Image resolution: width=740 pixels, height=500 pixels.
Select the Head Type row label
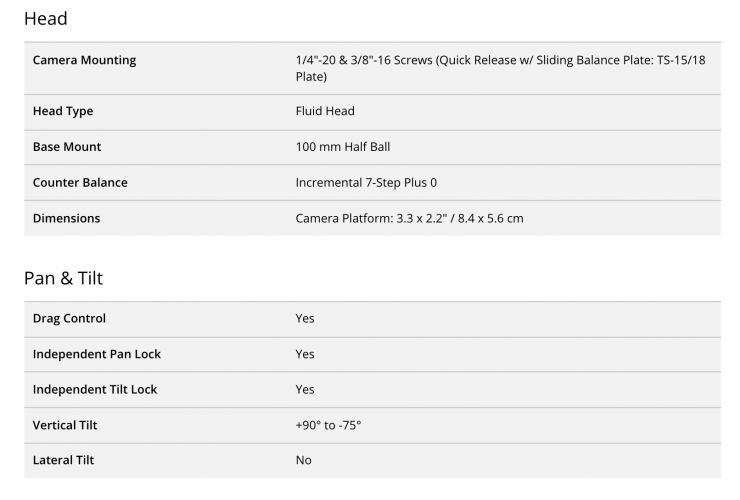[x=63, y=111]
